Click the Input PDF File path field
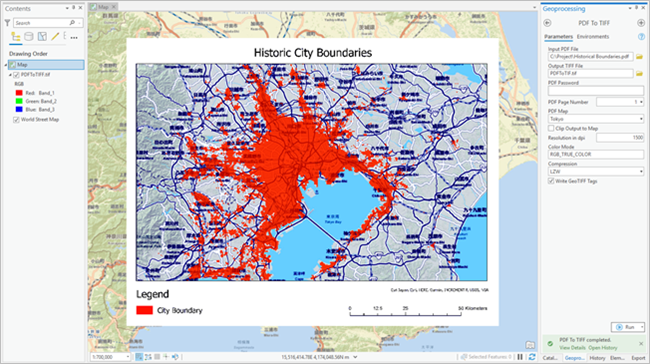This screenshot has width=650, height=364. 591,57
